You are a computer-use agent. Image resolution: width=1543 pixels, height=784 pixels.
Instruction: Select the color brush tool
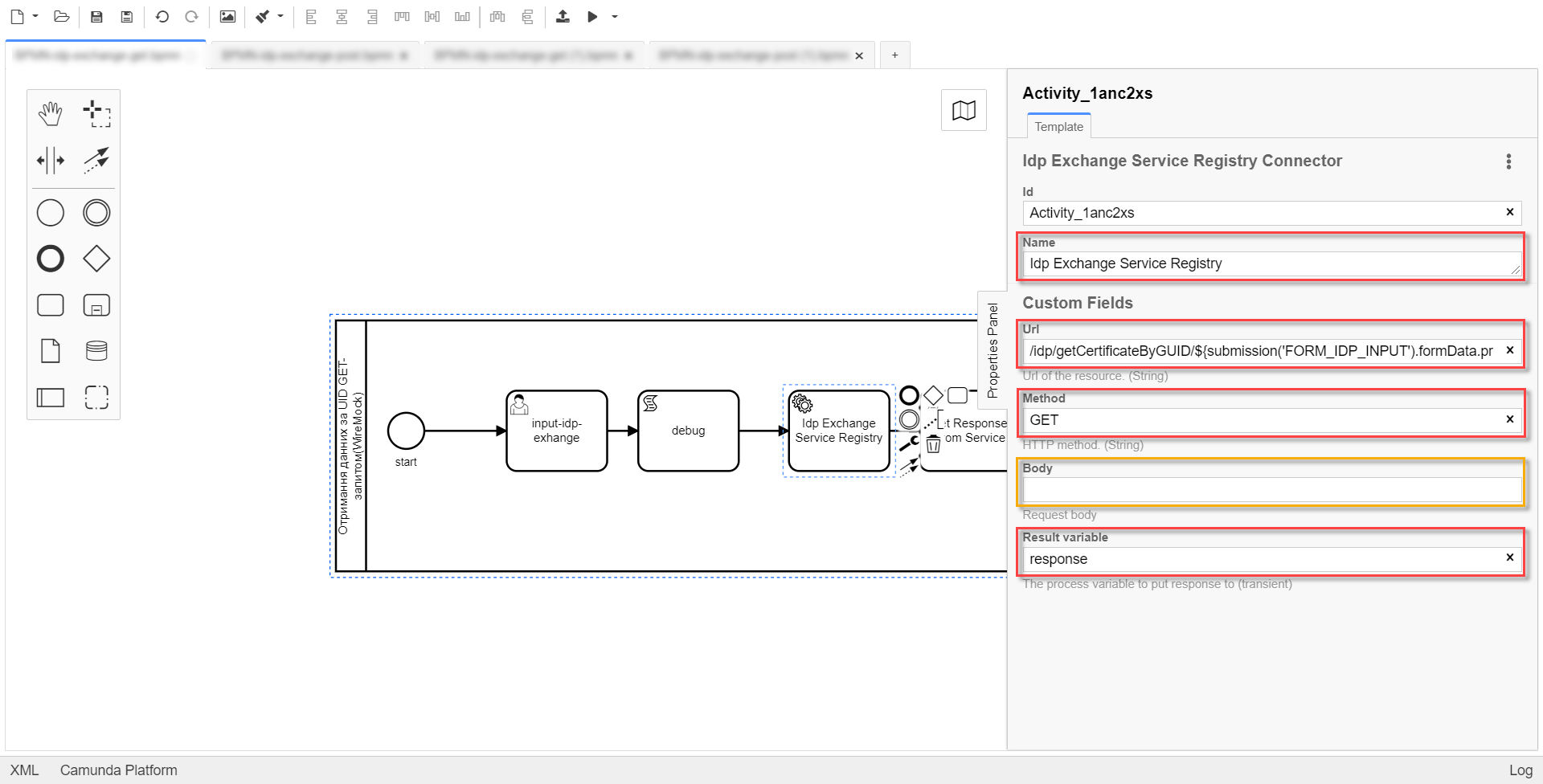point(263,16)
